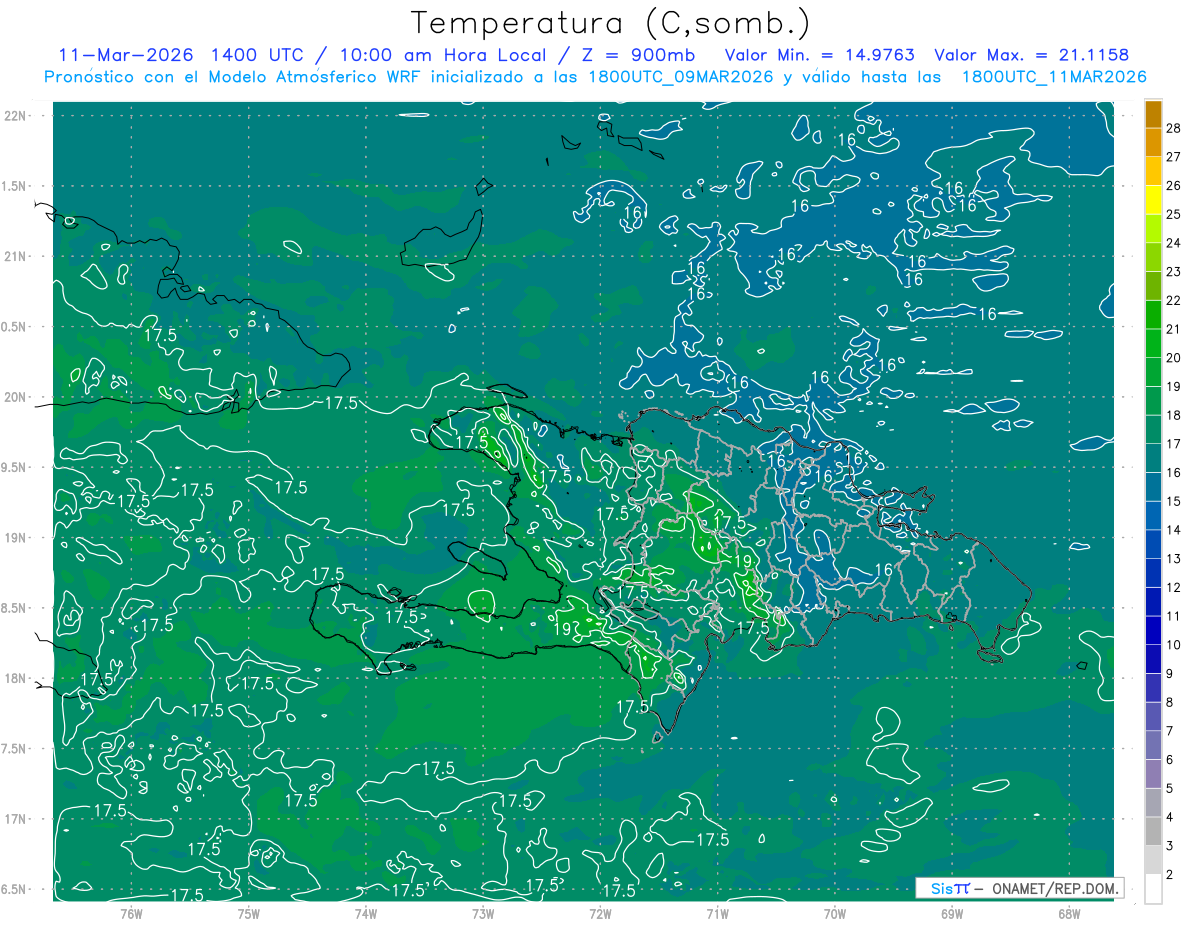Click the "71W" longitude axis label
1200x927 pixels.
coord(717,913)
